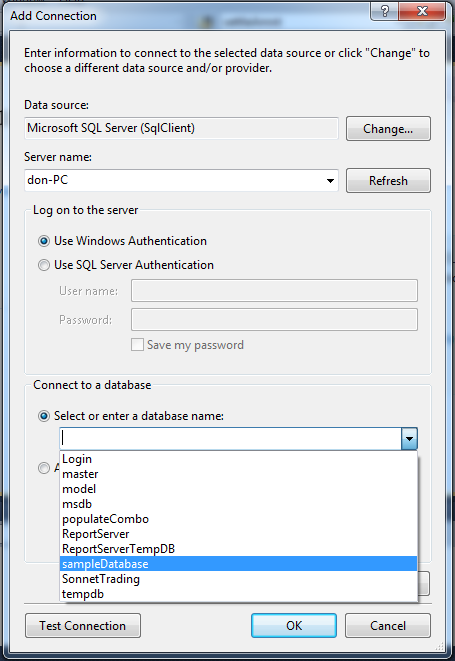This screenshot has height=661, width=455.
Task: Click the Cancel button
Action: [388, 626]
